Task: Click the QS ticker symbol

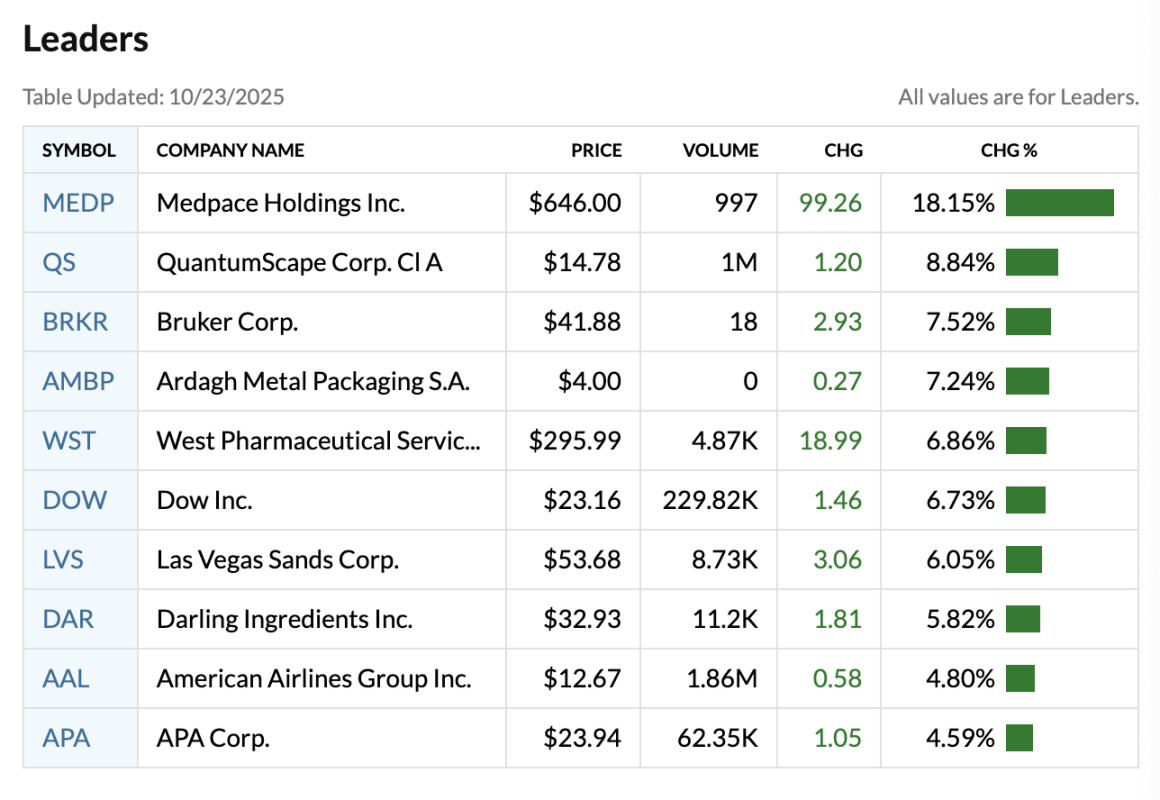Action: coord(59,262)
